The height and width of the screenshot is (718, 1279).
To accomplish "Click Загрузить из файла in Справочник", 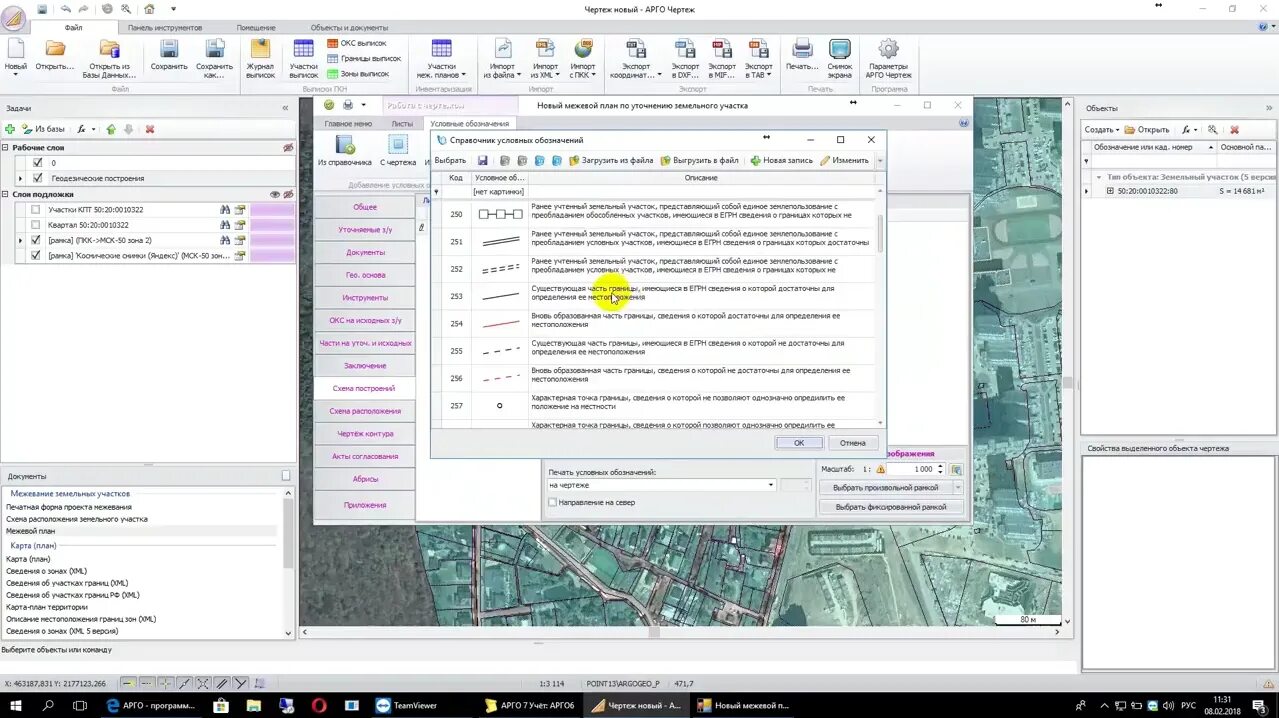I will pyautogui.click(x=611, y=160).
